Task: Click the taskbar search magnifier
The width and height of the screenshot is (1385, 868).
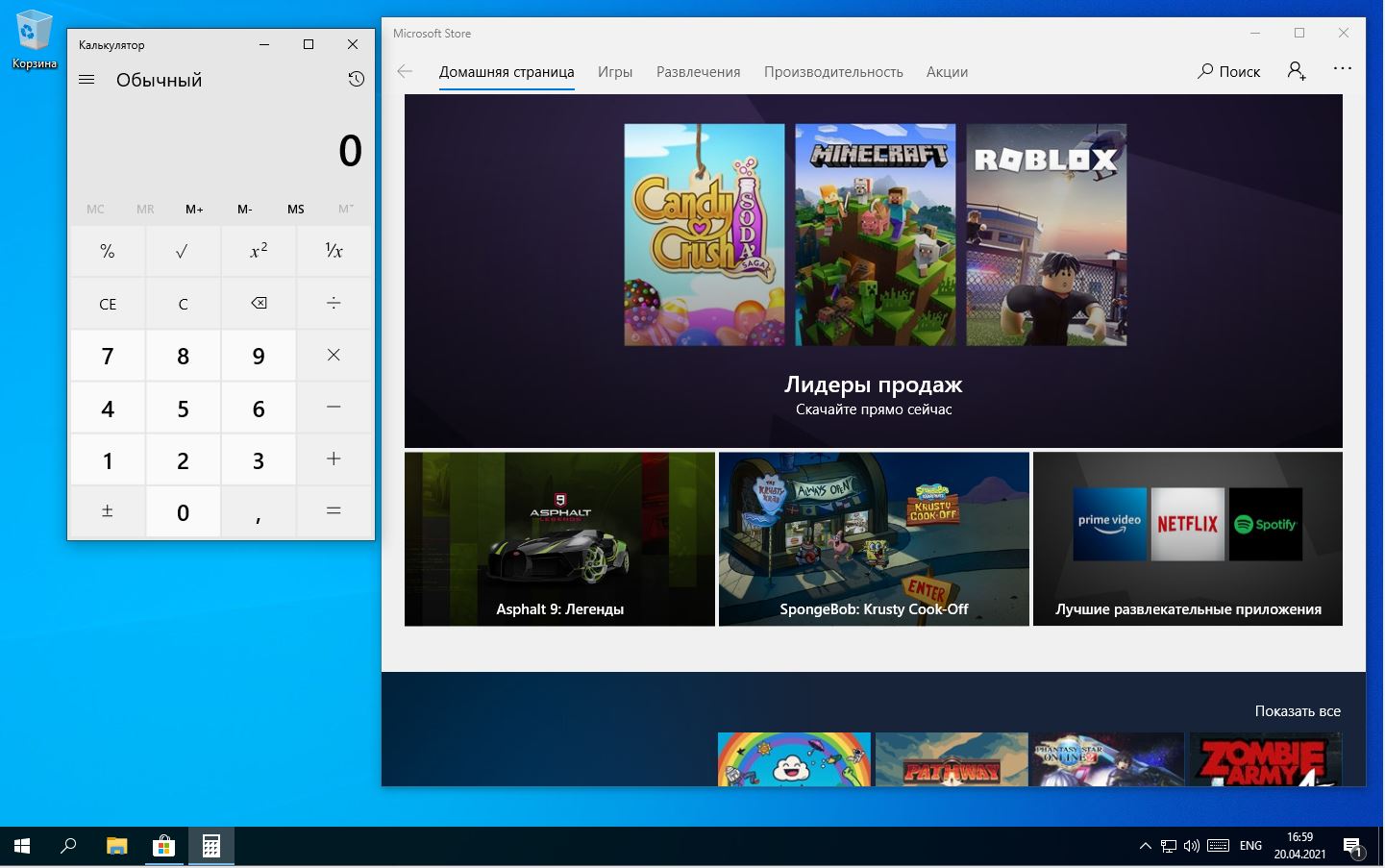Action: coord(68,847)
